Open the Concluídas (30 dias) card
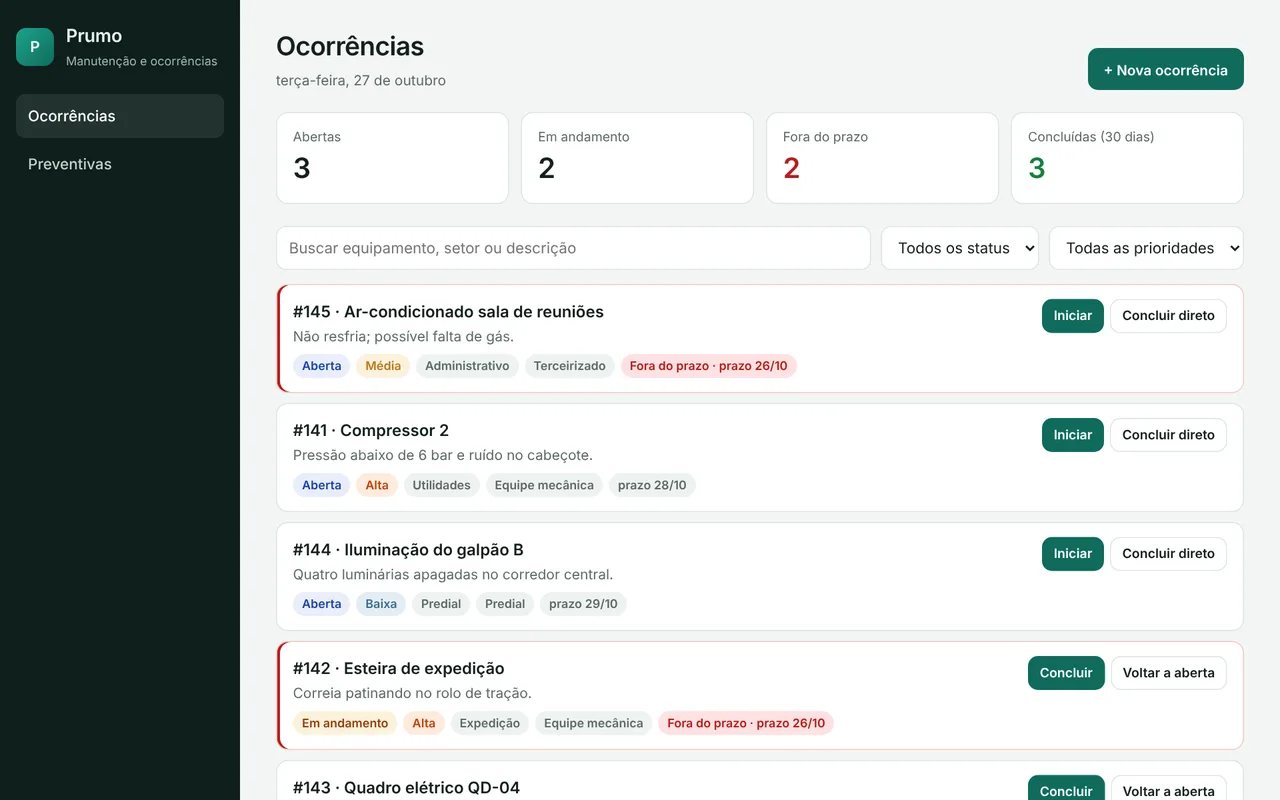Viewport: 1280px width, 800px height. tap(1127, 158)
